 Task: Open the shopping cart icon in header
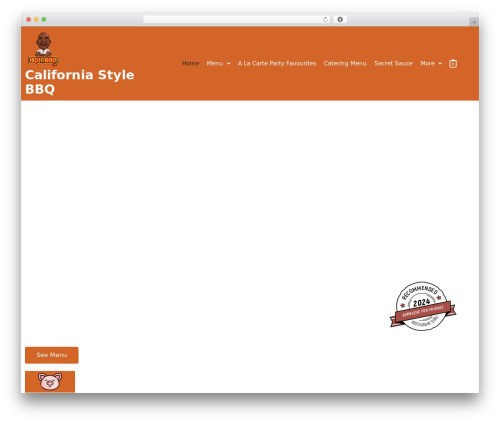click(453, 63)
